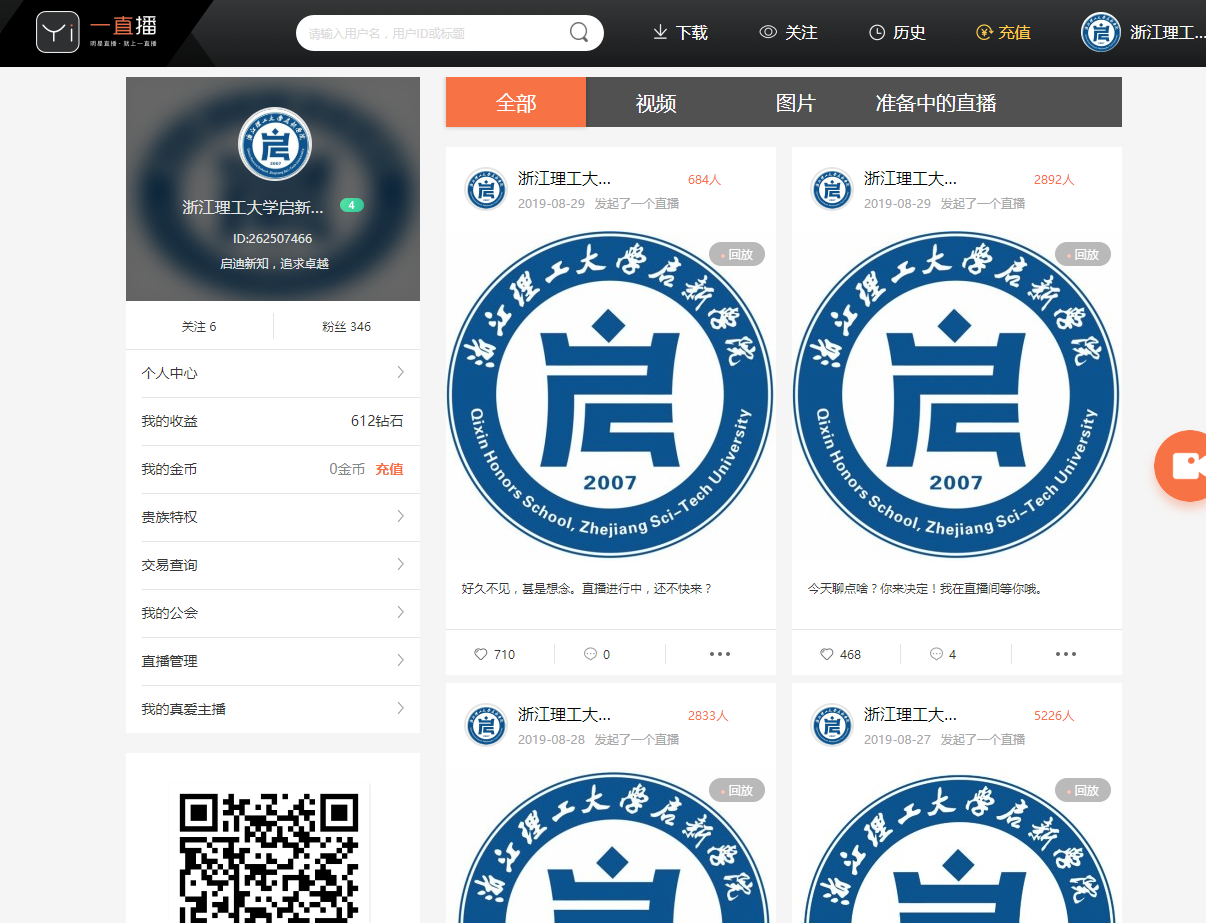The width and height of the screenshot is (1206, 923).
Task: Click the 一直播 logo icon
Action: click(x=58, y=33)
